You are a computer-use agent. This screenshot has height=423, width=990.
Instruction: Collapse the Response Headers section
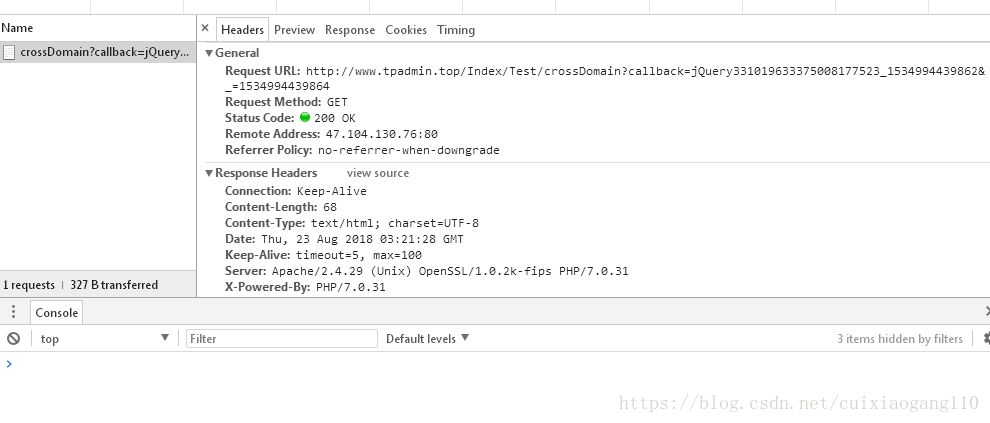point(210,173)
